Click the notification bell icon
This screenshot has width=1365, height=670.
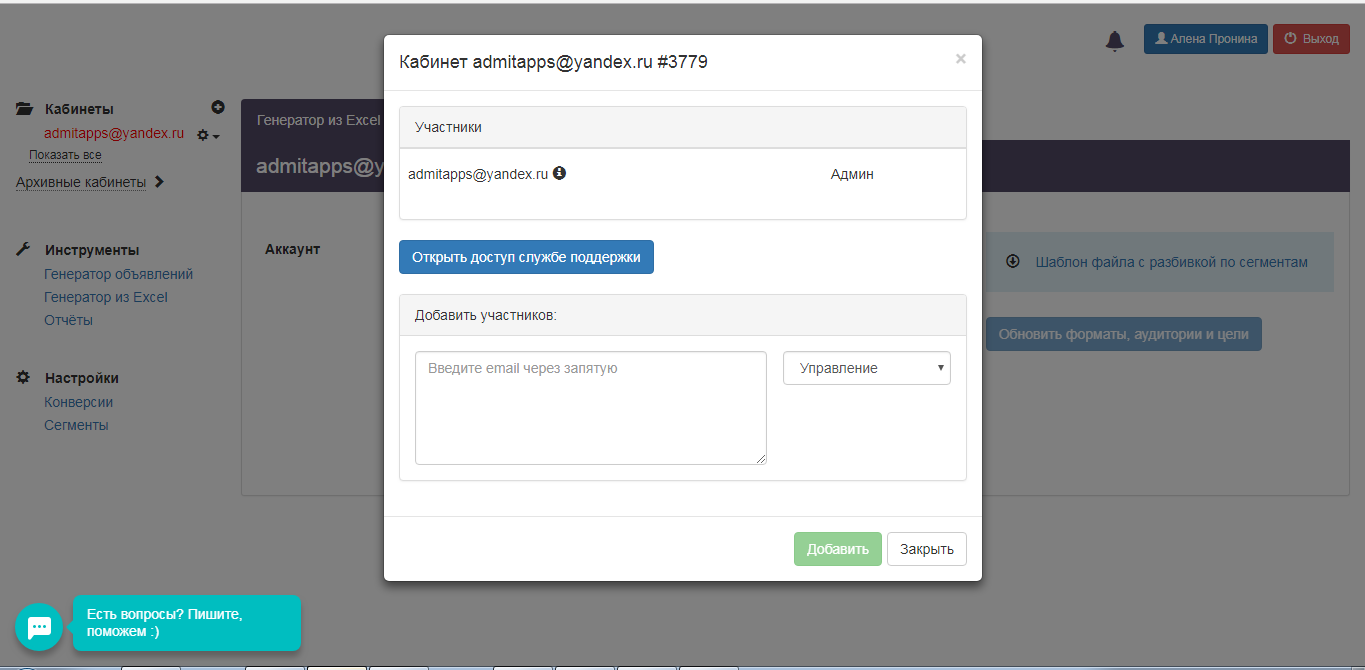1114,40
